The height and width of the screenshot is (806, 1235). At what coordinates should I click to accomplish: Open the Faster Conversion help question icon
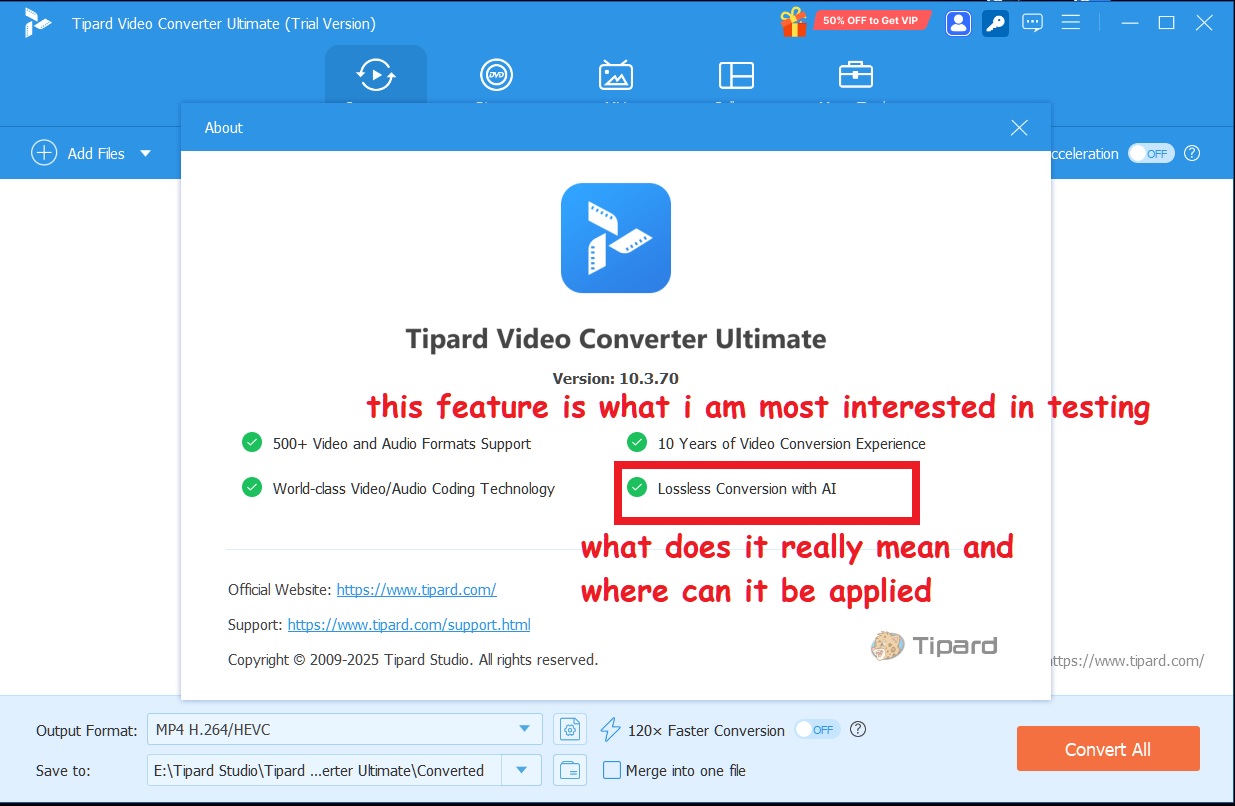pyautogui.click(x=857, y=729)
